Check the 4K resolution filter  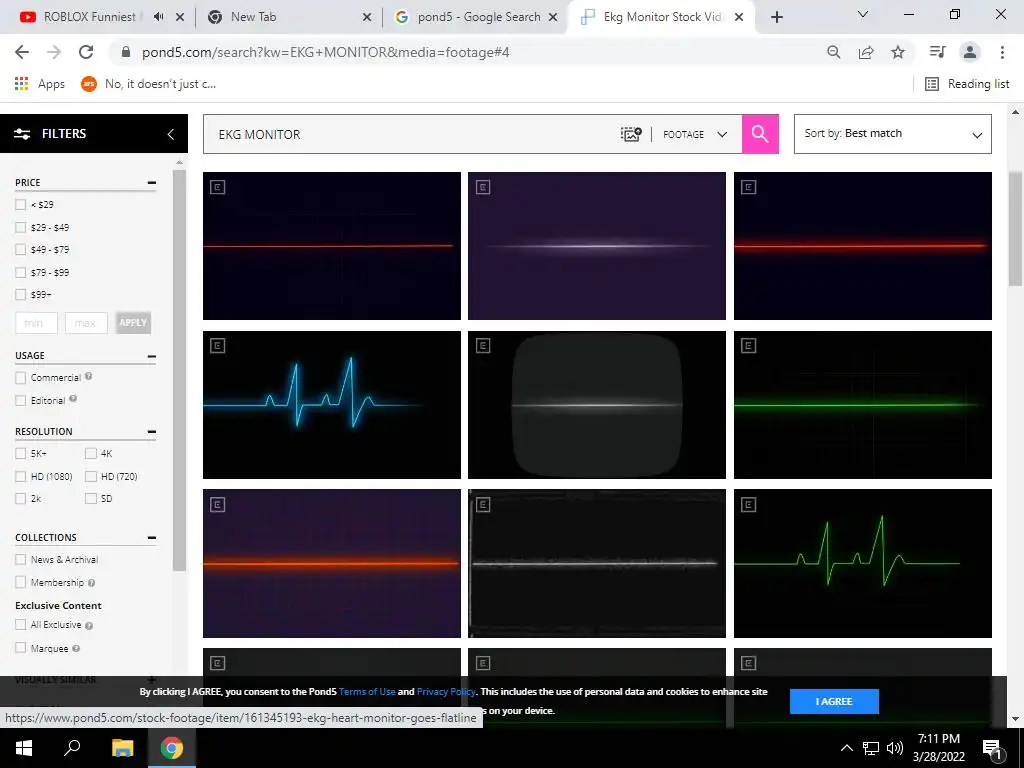[91, 453]
